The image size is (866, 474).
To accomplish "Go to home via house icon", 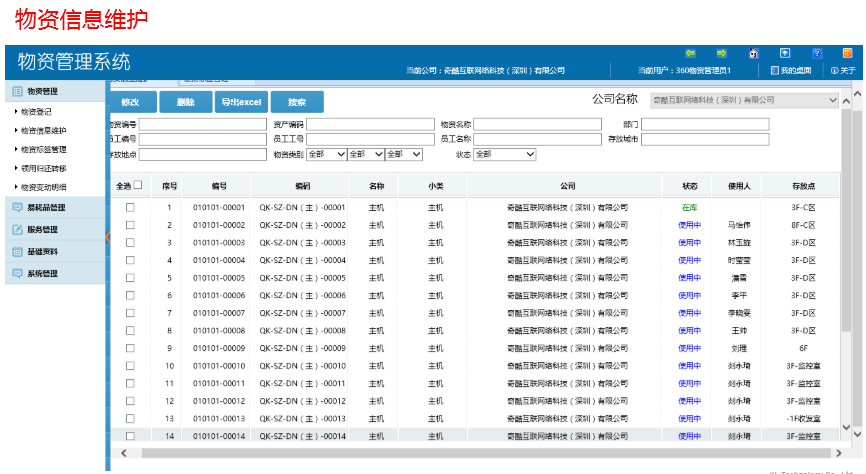I will (x=753, y=53).
